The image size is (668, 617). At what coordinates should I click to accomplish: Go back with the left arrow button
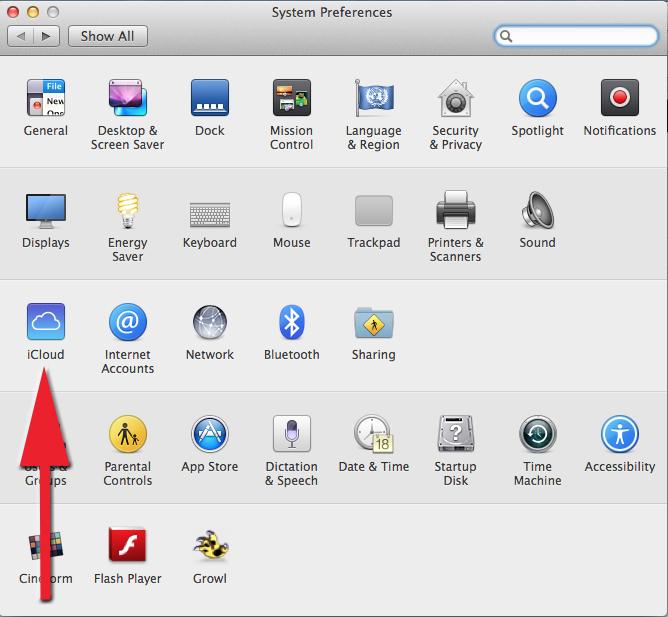[20, 36]
